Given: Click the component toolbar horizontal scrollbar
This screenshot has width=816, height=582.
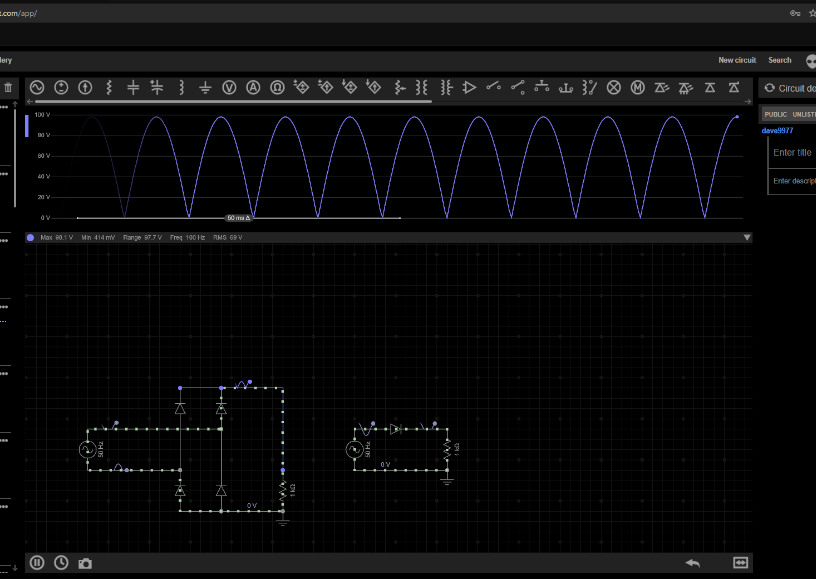Looking at the screenshot, I should point(230,101).
